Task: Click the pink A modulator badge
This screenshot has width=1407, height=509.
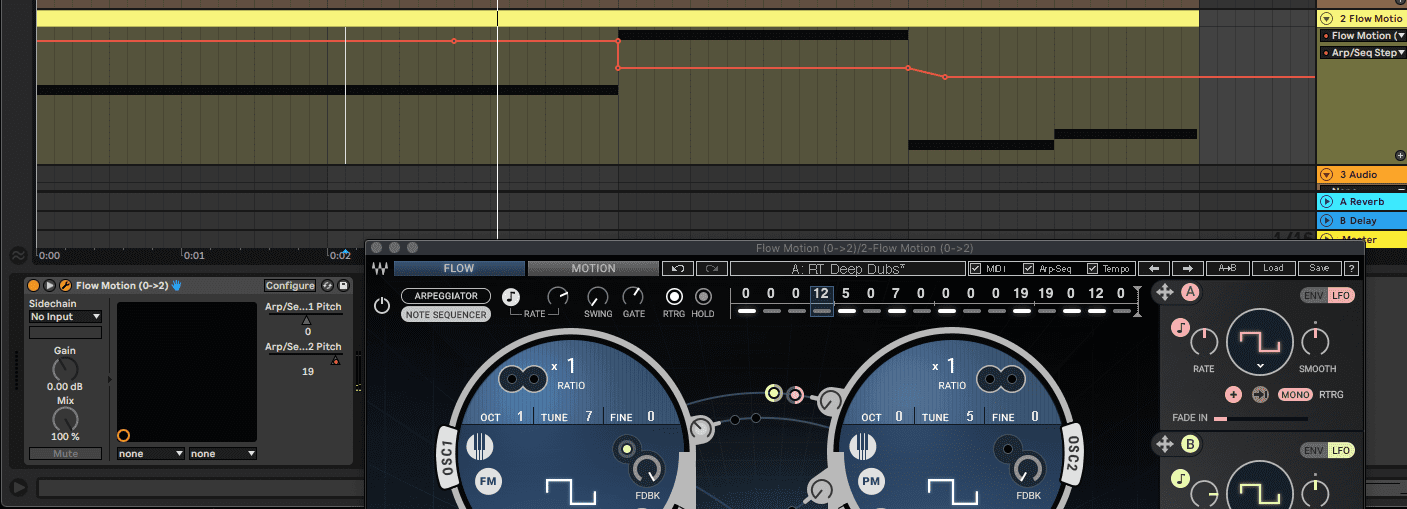Action: click(x=1191, y=292)
